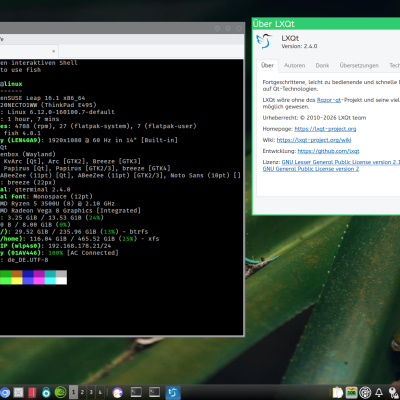Activate the first terminal taskbar entry
The image size is (400, 400).
point(136,392)
